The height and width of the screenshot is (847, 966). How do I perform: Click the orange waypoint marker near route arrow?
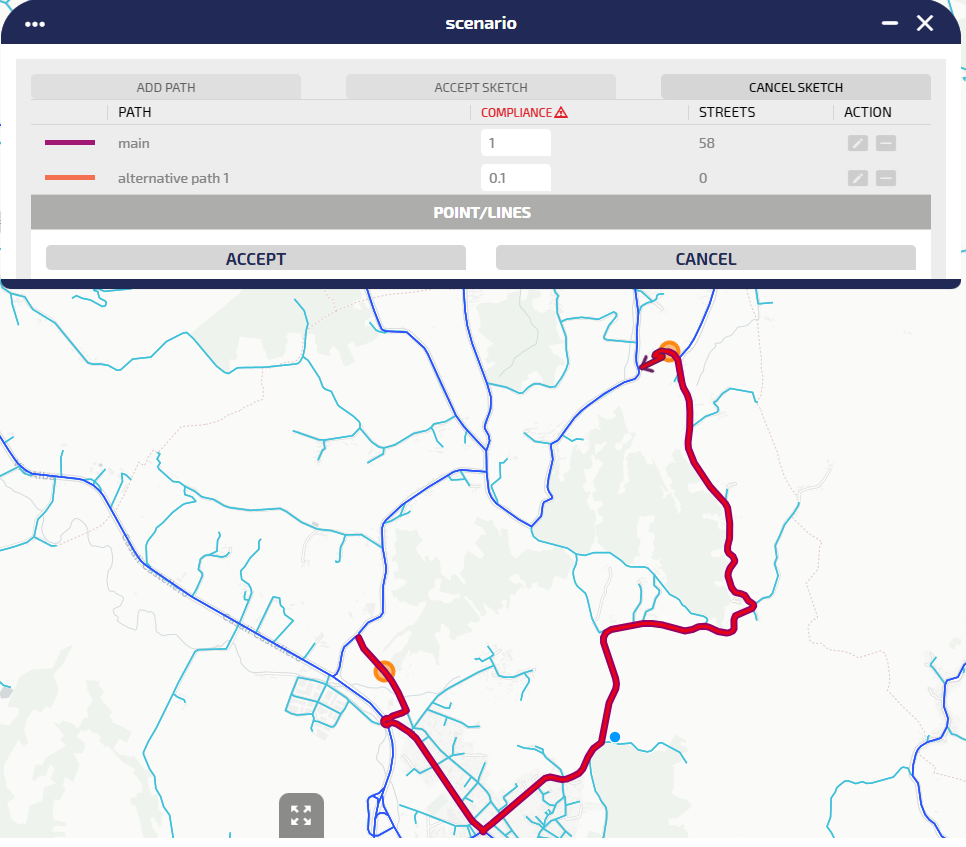(x=669, y=350)
